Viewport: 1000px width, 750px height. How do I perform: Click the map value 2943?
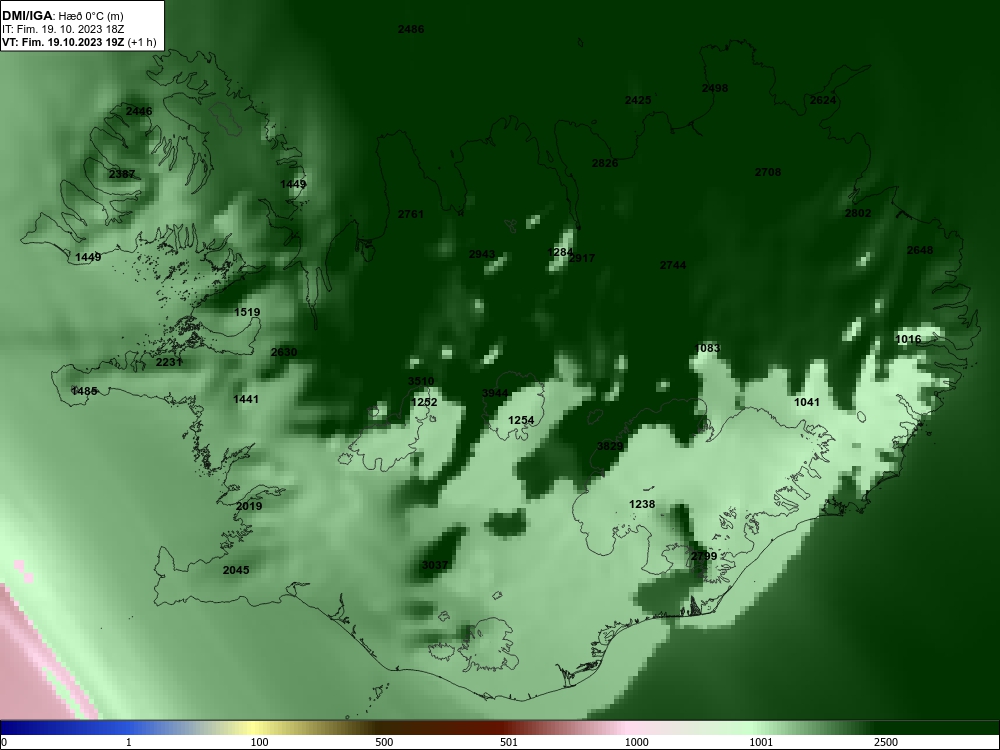pyautogui.click(x=482, y=254)
